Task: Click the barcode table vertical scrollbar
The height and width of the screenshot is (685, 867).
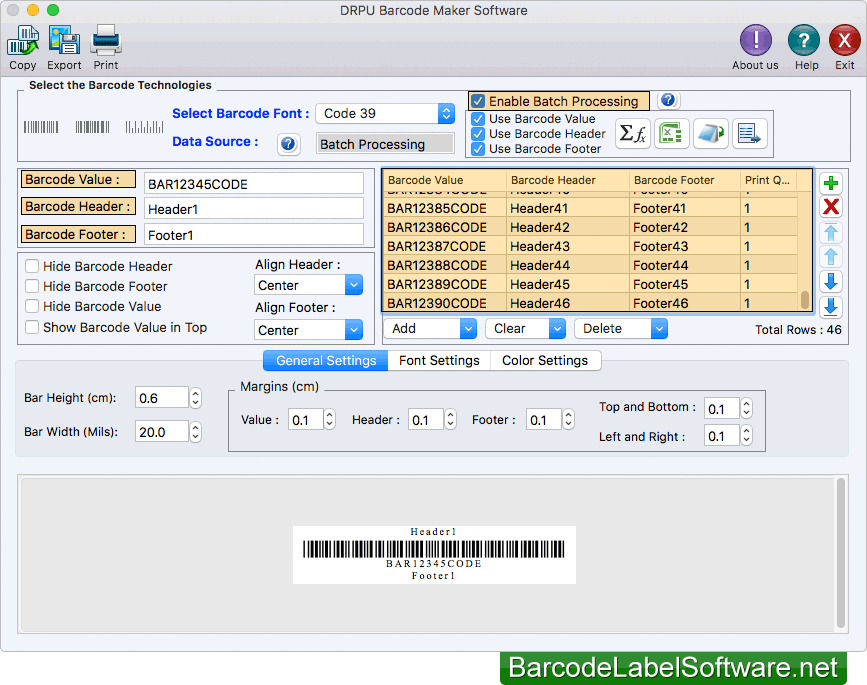Action: [x=805, y=300]
